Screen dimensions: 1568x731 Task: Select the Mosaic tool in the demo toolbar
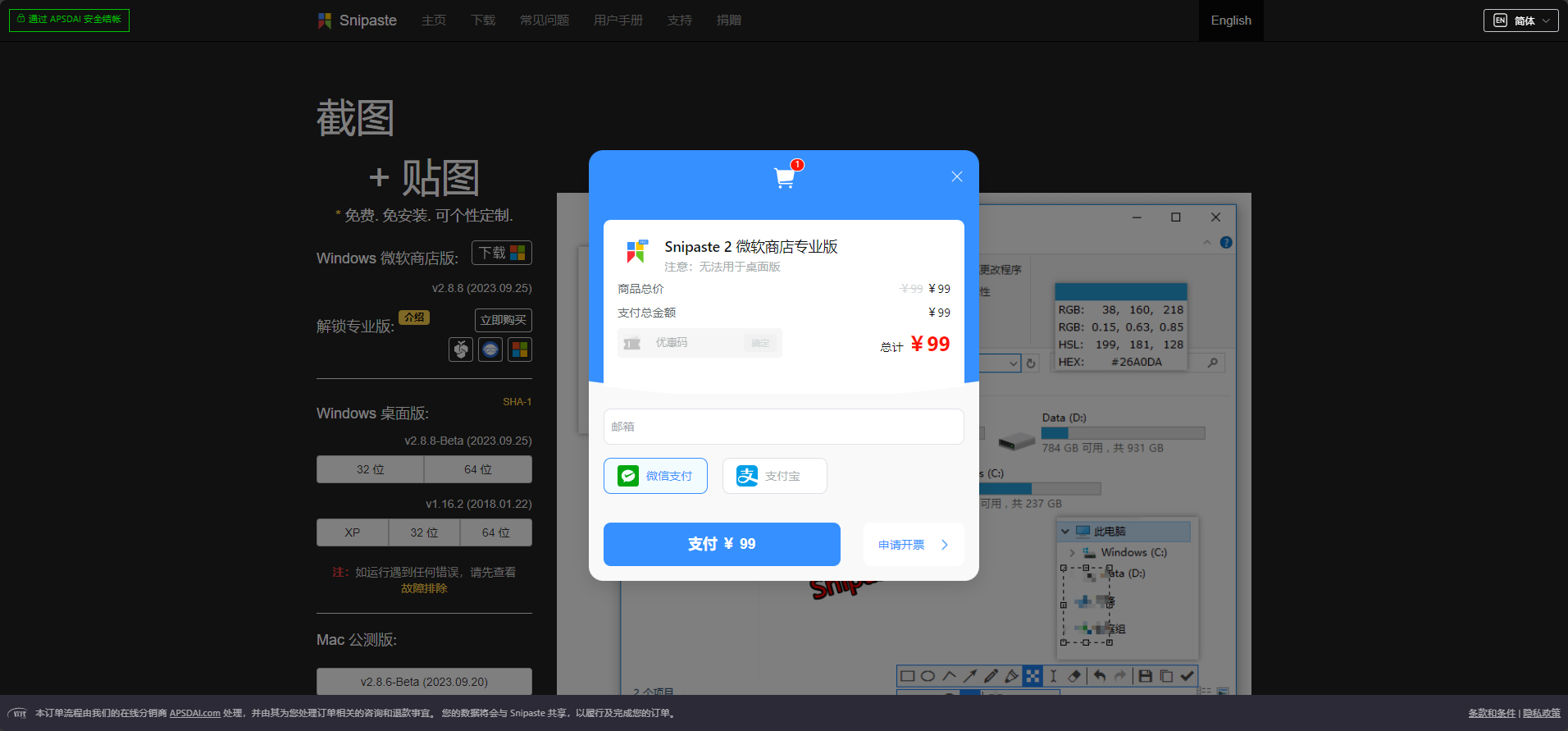coord(1032,676)
